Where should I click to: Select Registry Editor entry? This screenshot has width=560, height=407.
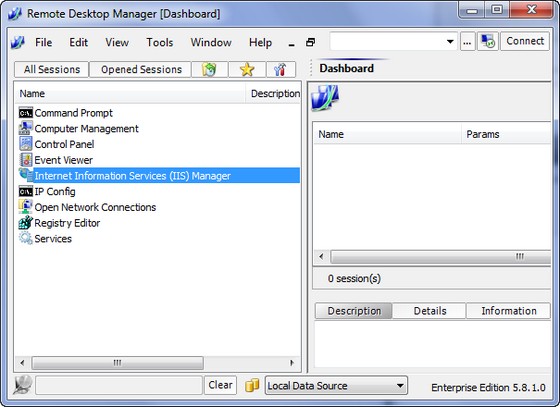67,223
